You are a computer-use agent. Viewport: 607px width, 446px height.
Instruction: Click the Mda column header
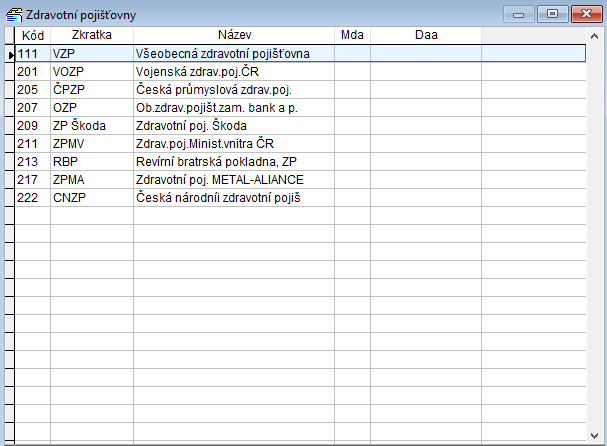[352, 35]
